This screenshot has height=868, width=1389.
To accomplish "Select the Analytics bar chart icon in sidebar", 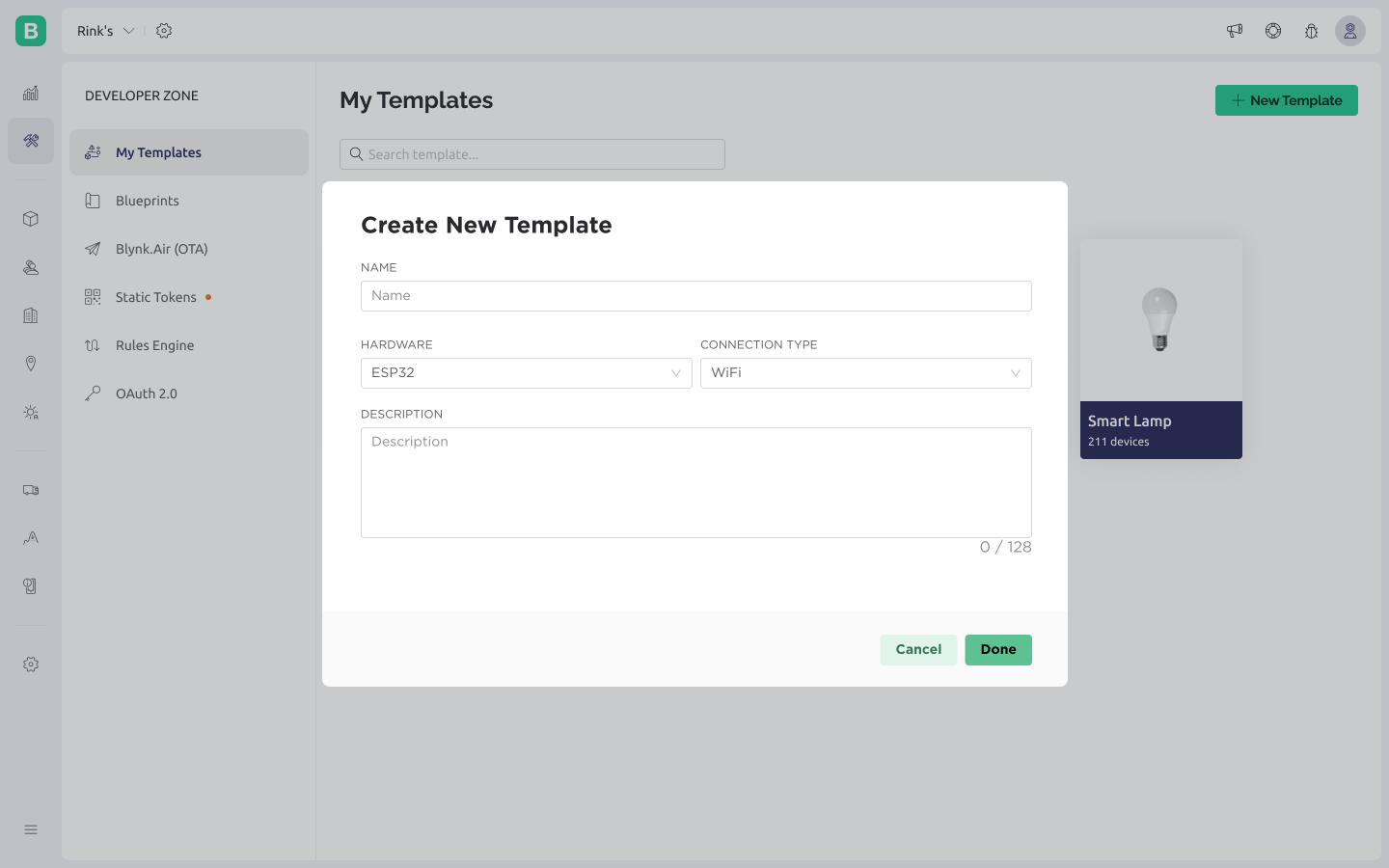I will 30,93.
